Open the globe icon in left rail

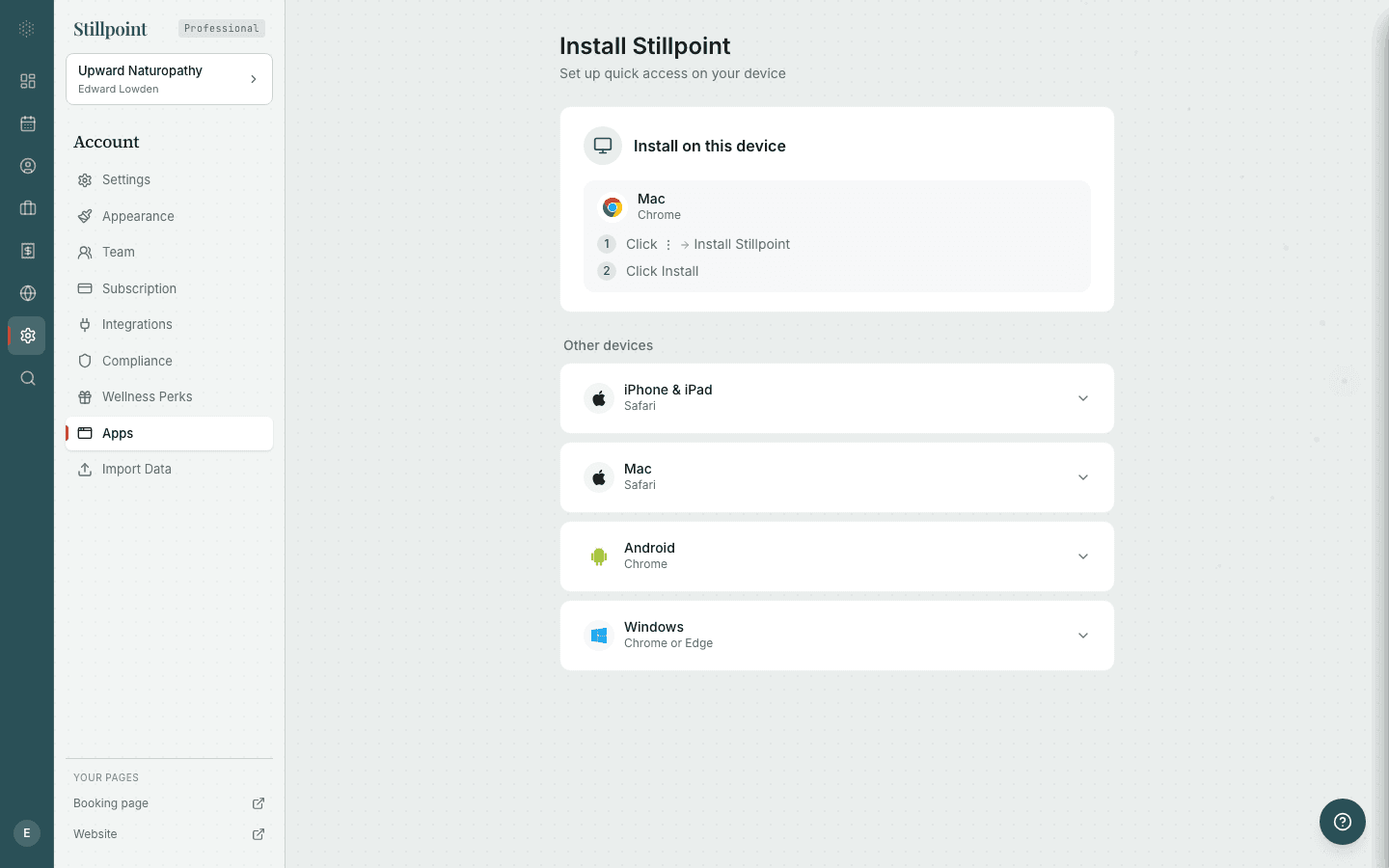pyautogui.click(x=27, y=293)
